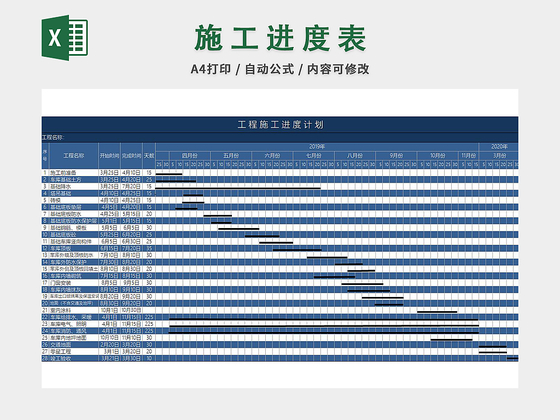Viewport: 560px width, 420px height.
Task: Select row 26 task name 交通地面
Action: pos(60,345)
